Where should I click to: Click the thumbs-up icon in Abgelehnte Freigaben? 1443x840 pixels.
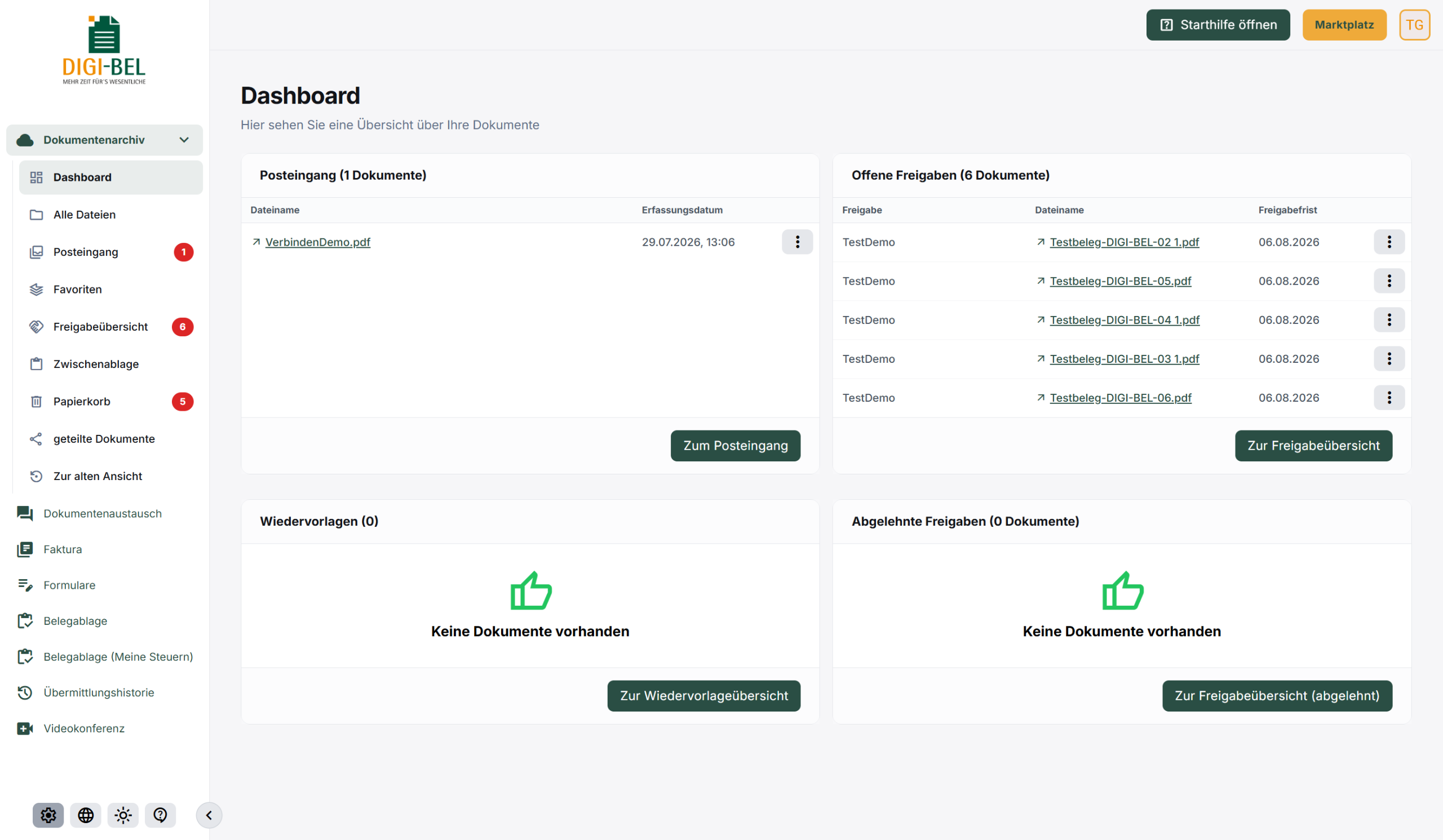(1122, 590)
